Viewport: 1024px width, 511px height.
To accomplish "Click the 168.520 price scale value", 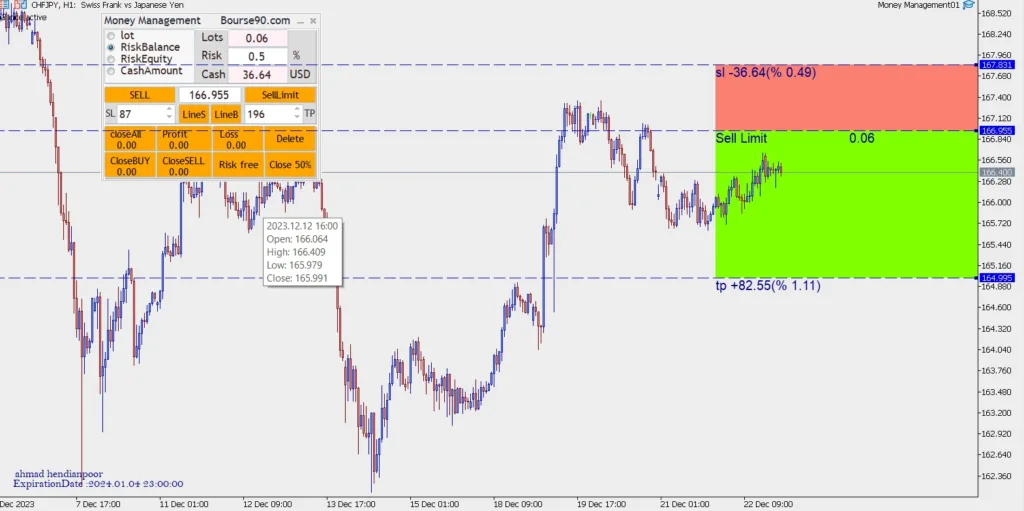I will click(997, 13).
